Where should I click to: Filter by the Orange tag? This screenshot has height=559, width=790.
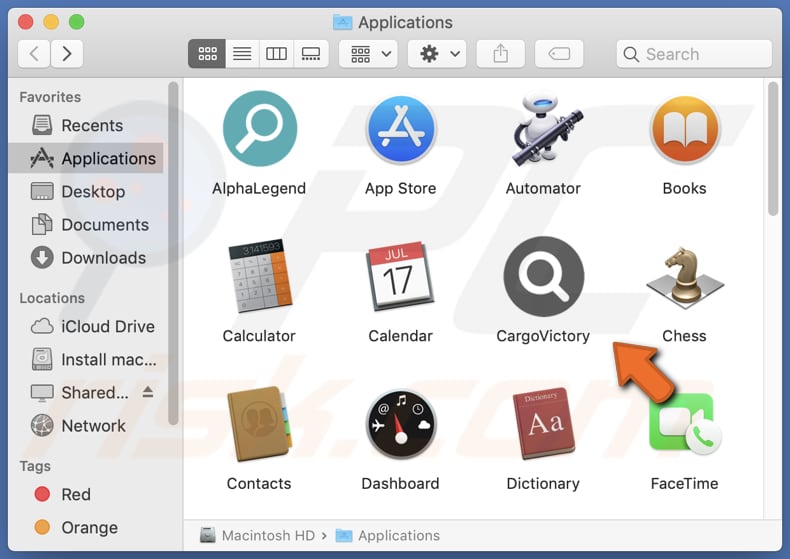coord(86,528)
